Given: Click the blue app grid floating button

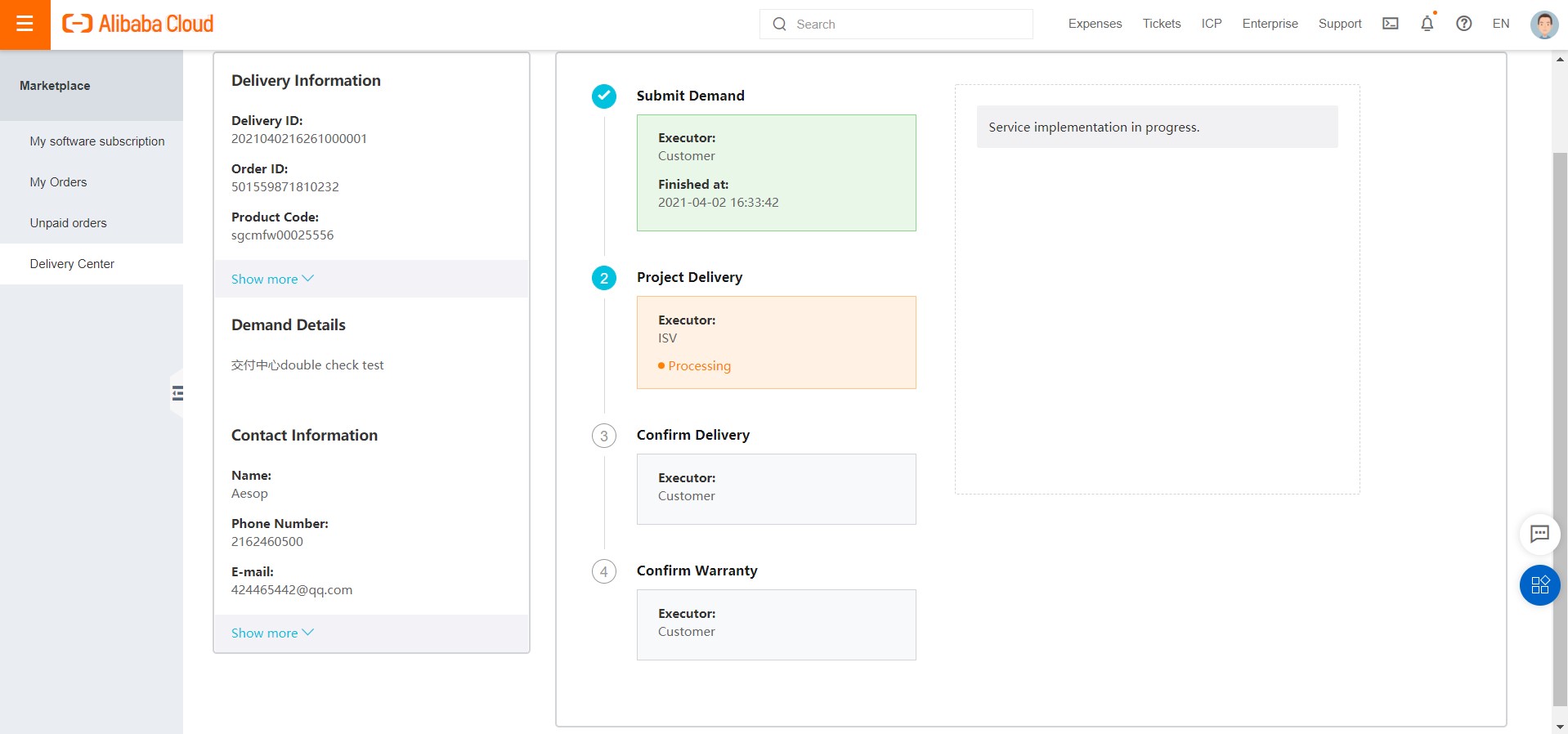Looking at the screenshot, I should pyautogui.click(x=1539, y=585).
